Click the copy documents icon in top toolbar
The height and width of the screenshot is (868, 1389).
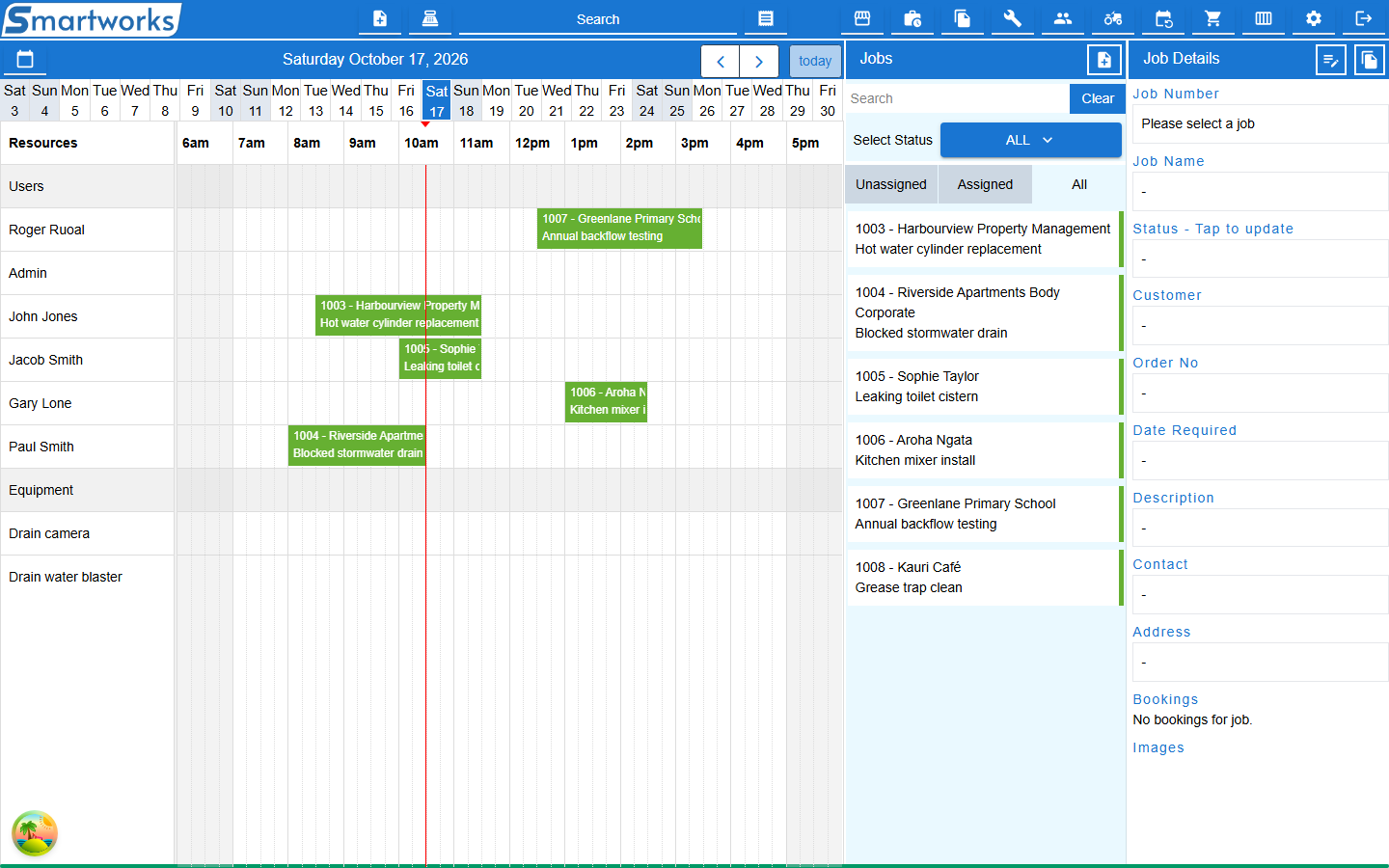tap(963, 18)
